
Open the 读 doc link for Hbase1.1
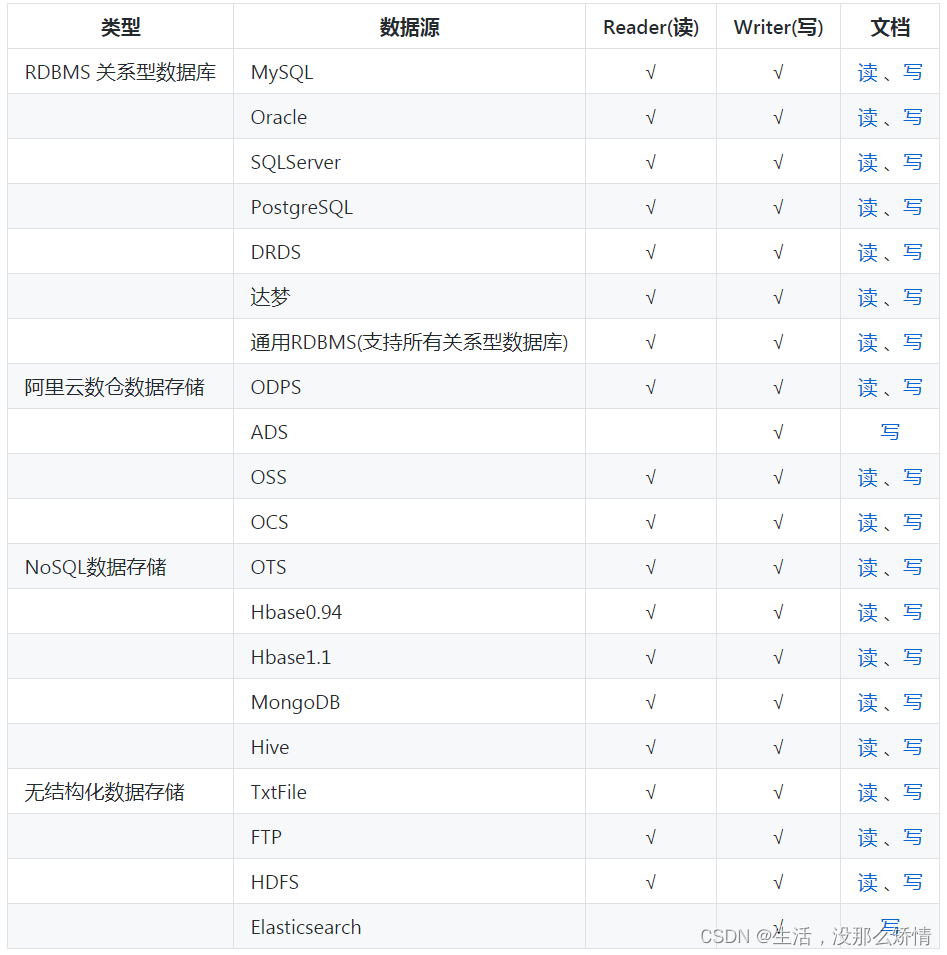[868, 658]
